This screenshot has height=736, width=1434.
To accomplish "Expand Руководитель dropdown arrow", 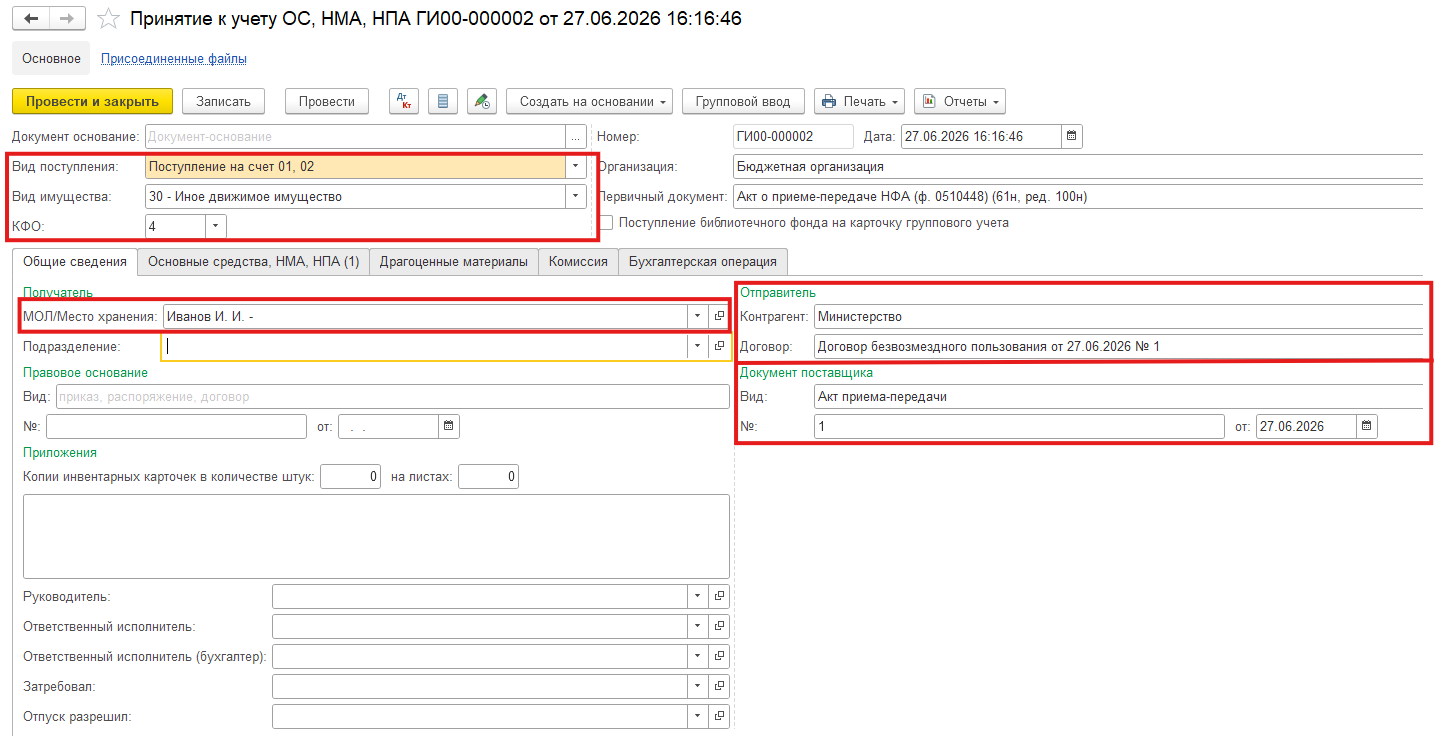I will click(x=697, y=597).
